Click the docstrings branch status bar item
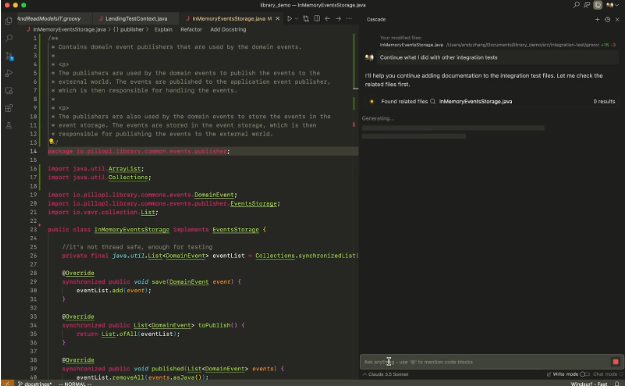The width and height of the screenshot is (627, 388). click(x=35, y=385)
